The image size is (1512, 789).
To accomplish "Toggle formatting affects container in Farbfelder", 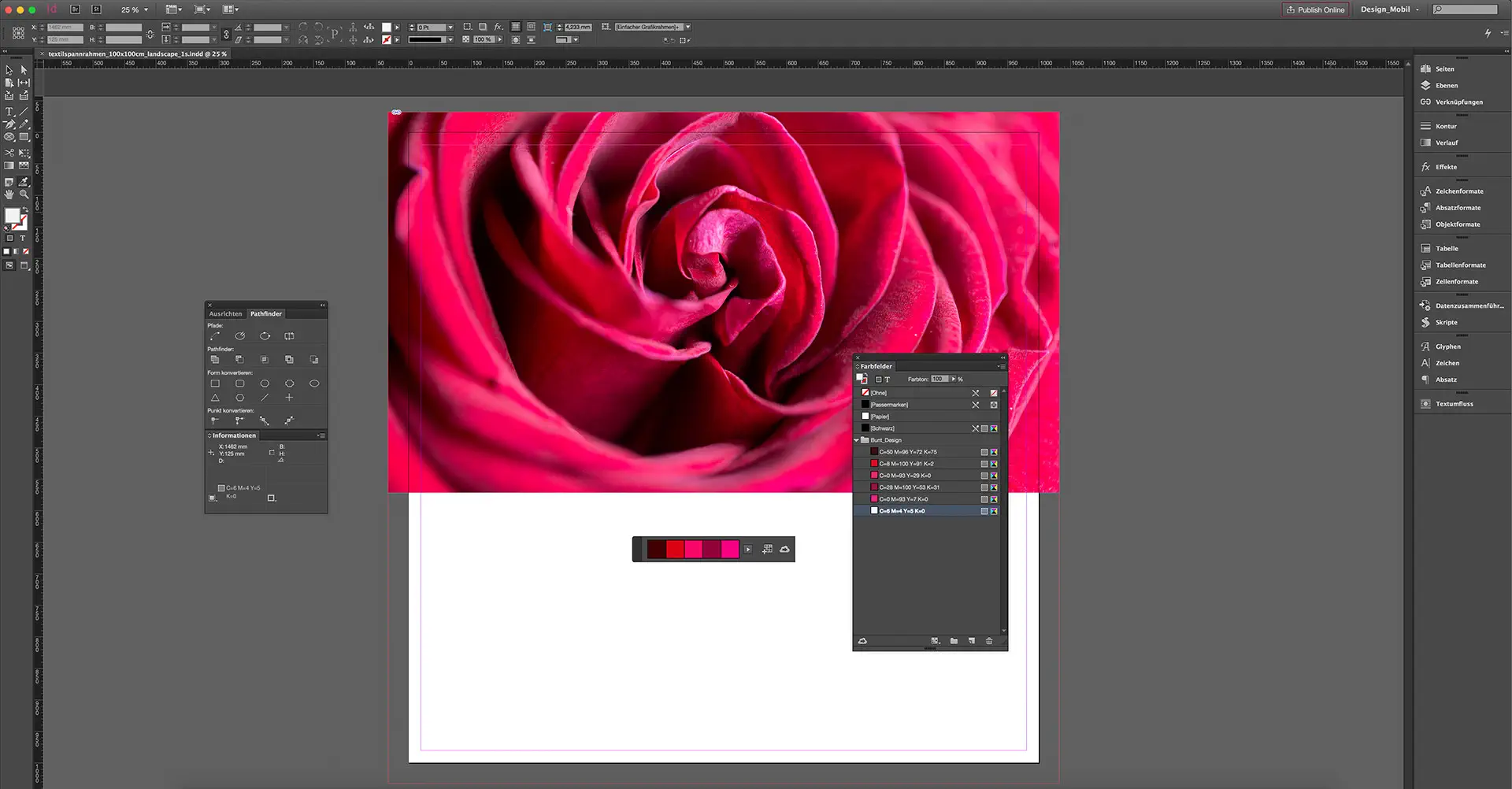I will click(879, 380).
